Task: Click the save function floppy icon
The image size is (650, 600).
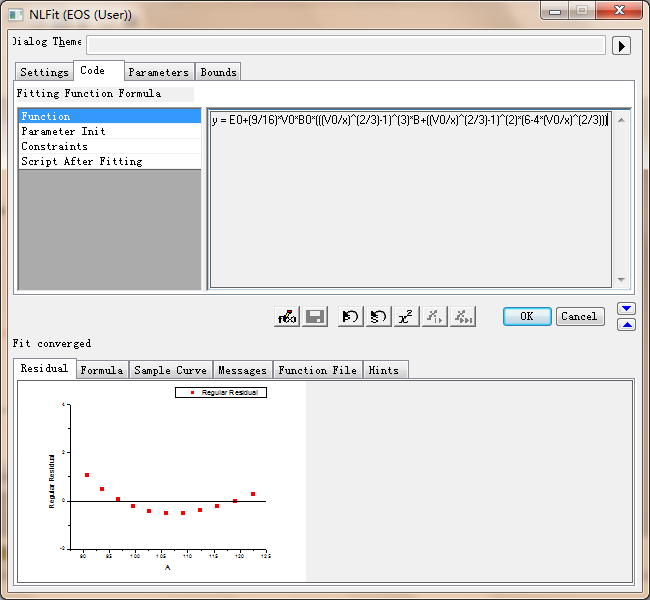Action: click(x=315, y=317)
